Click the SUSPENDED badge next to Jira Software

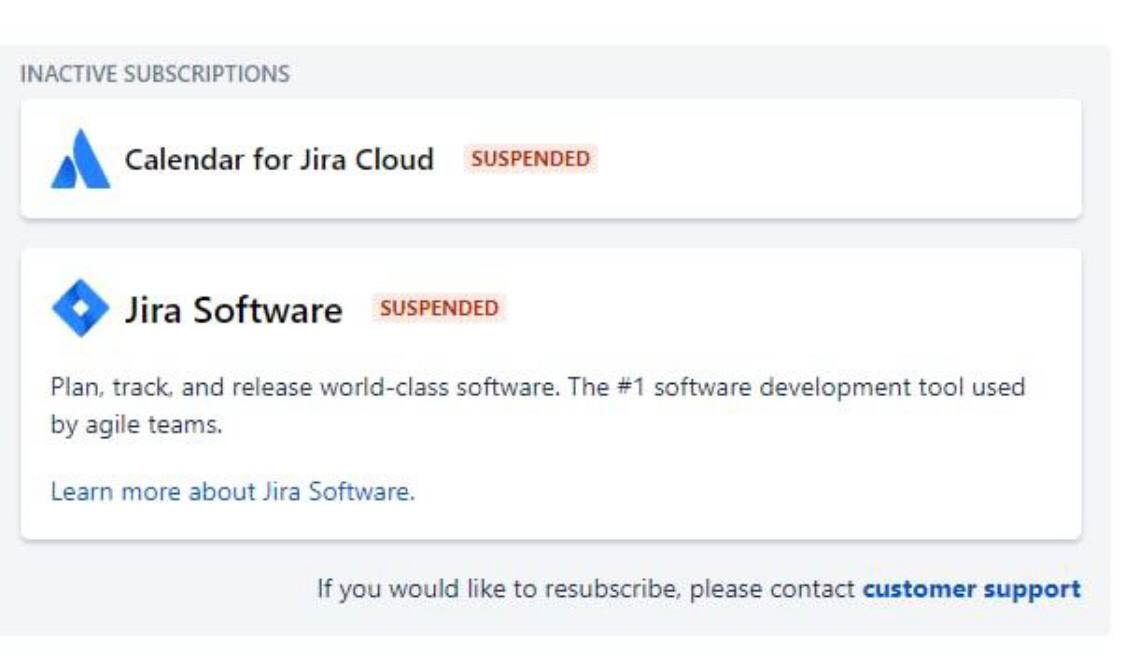[x=439, y=308]
